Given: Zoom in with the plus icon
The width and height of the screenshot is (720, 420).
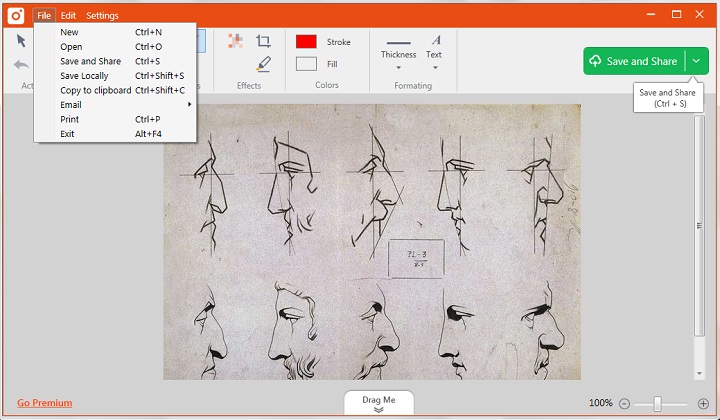Looking at the screenshot, I should [703, 403].
